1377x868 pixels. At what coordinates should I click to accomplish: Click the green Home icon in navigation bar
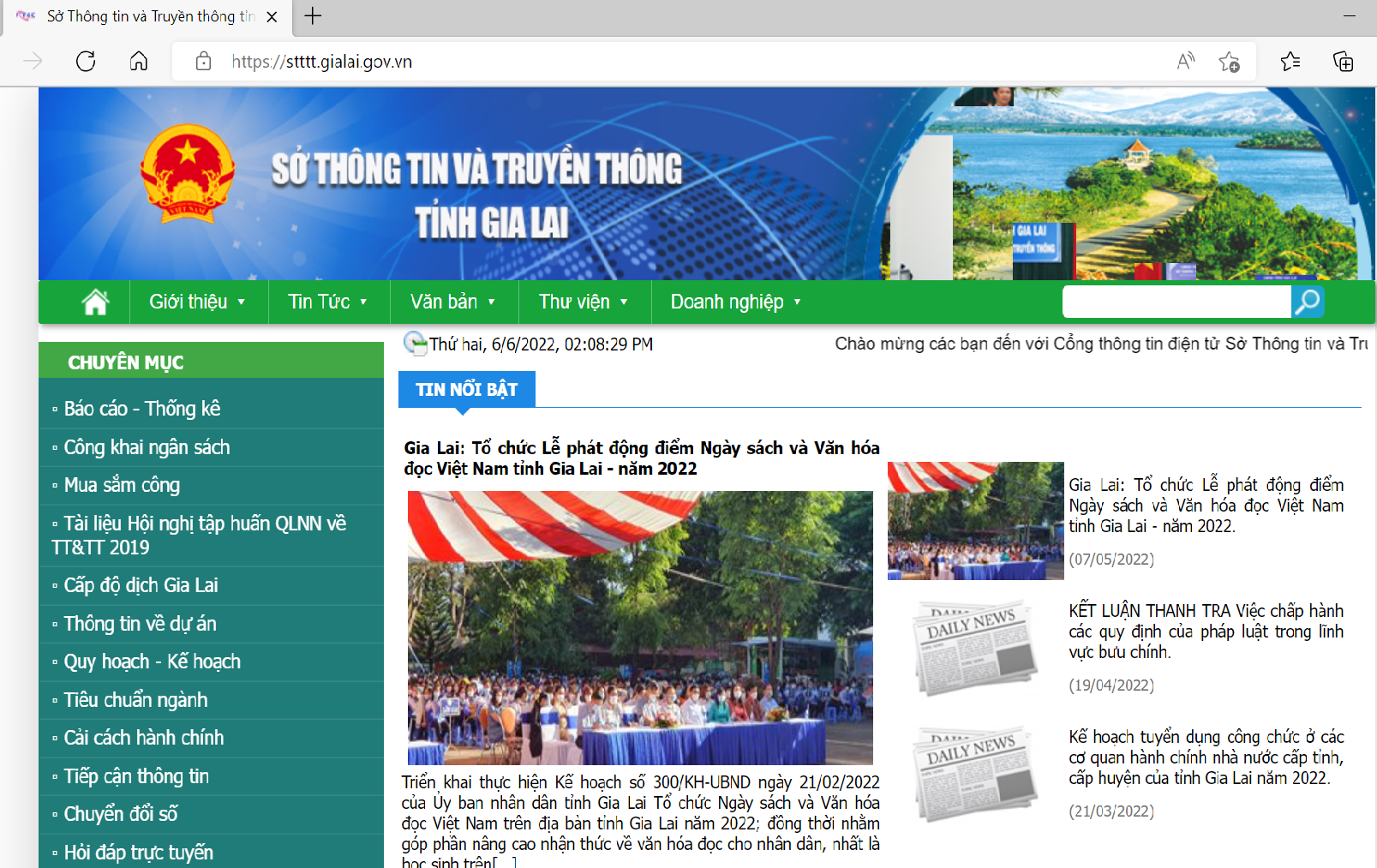[x=95, y=302]
